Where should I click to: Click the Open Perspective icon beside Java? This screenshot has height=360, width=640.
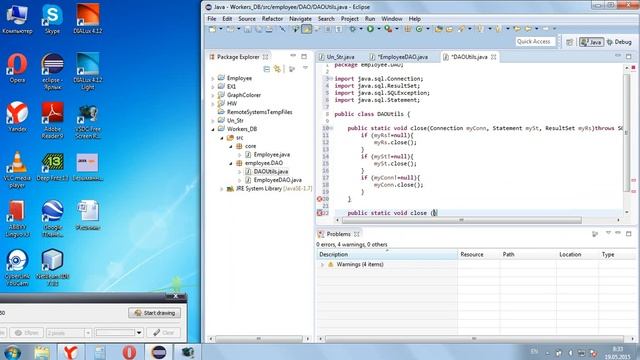point(570,42)
